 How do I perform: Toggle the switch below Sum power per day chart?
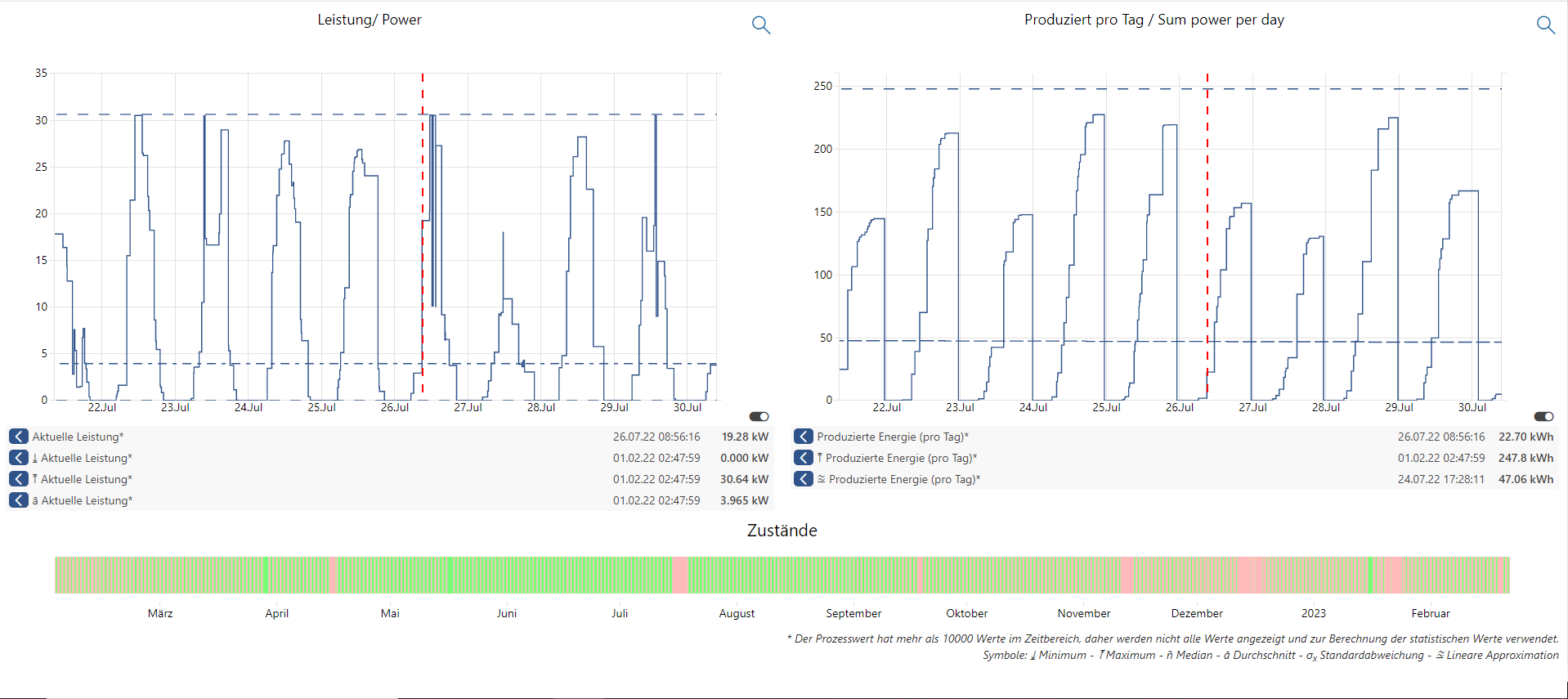click(x=1543, y=417)
